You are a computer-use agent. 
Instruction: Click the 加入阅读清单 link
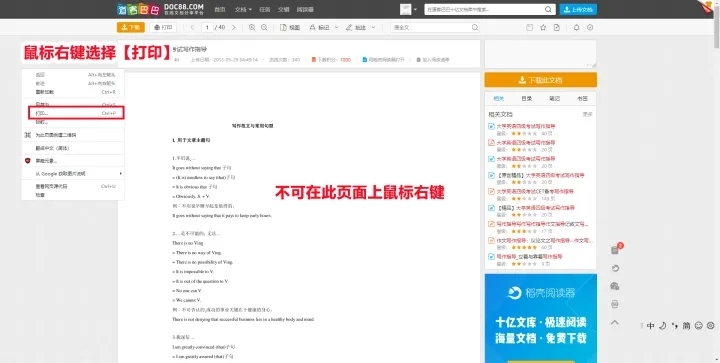click(433, 60)
